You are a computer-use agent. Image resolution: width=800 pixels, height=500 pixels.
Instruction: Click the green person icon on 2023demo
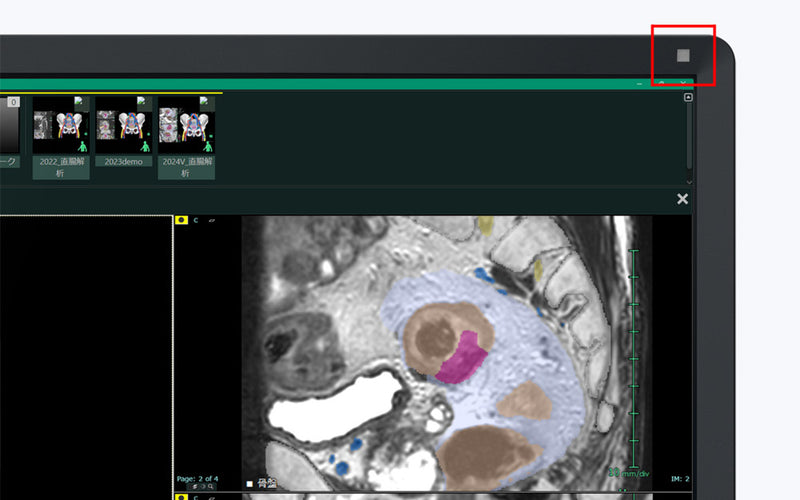pyautogui.click(x=145, y=146)
